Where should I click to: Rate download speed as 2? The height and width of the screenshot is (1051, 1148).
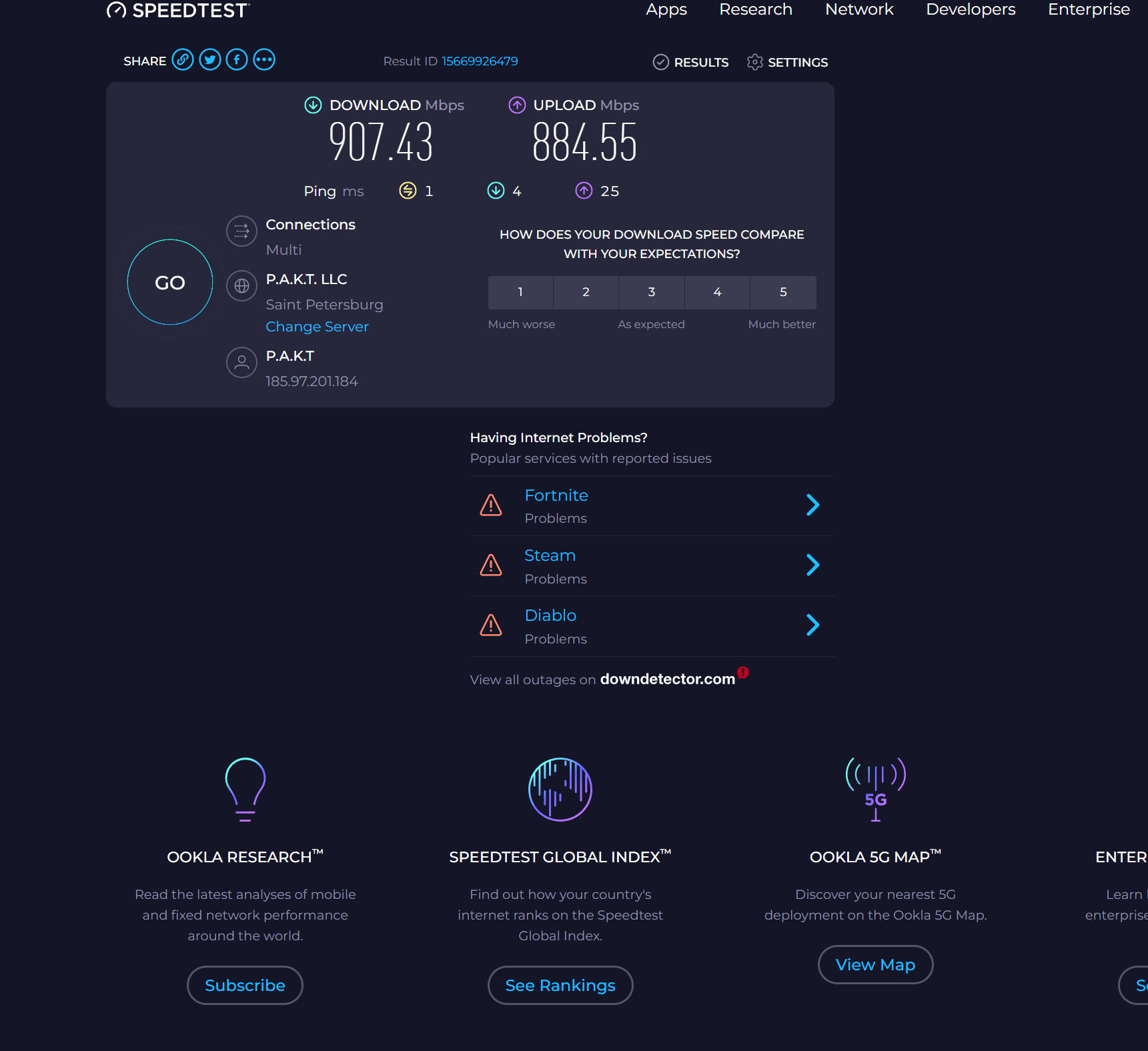click(586, 292)
